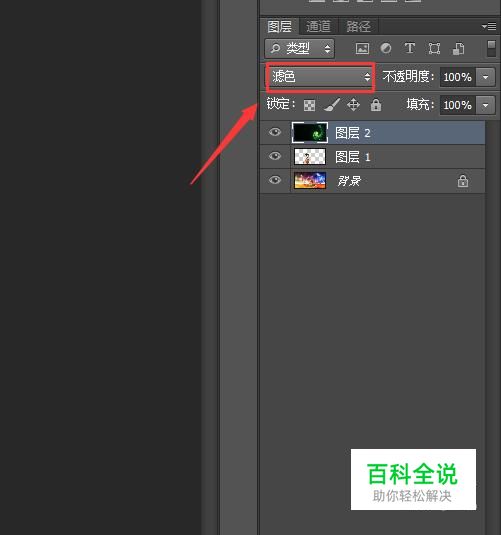Lock all padlock icon next to 锁定

(x=376, y=105)
